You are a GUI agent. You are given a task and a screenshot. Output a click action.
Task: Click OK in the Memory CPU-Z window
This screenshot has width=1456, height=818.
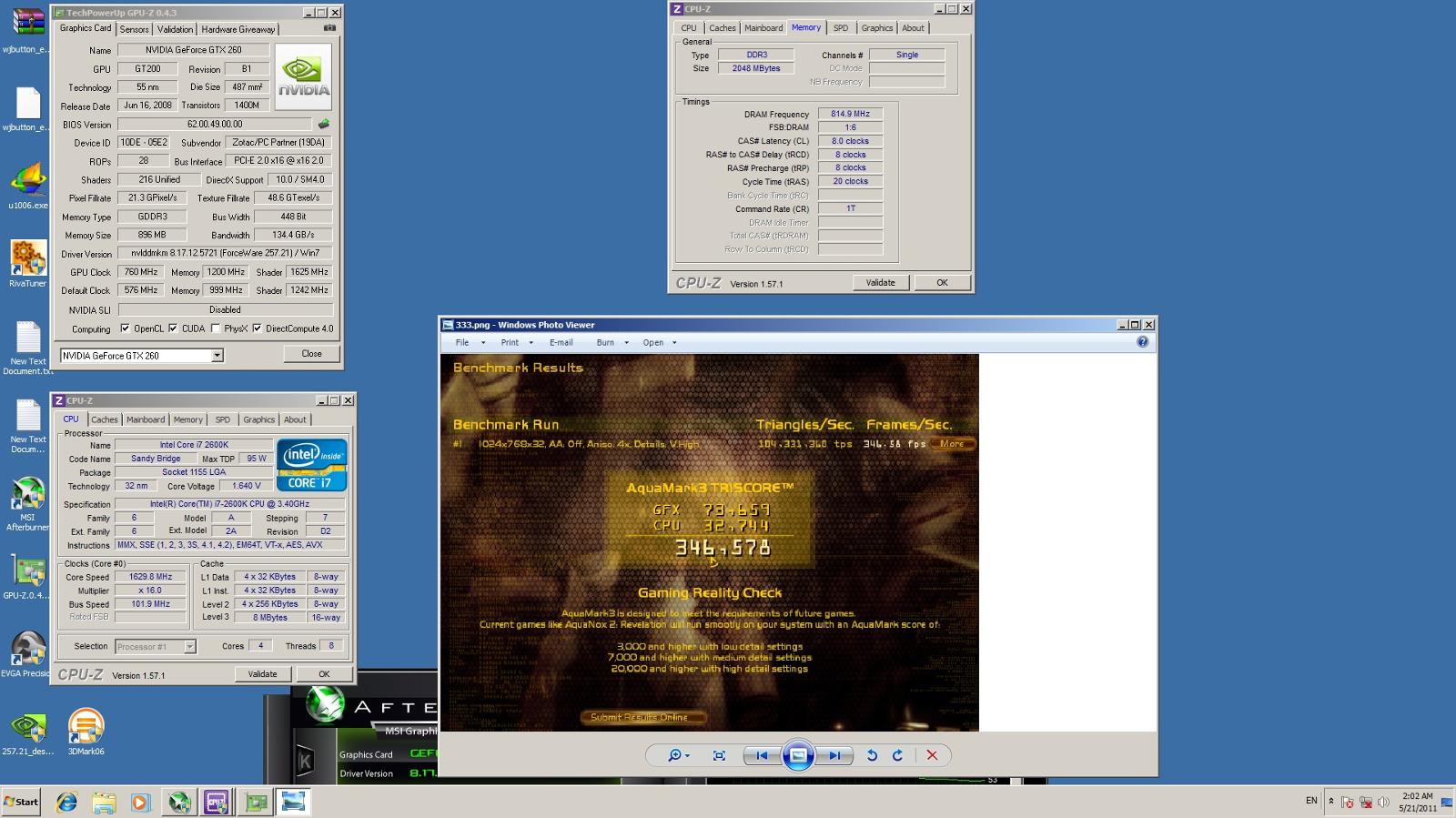[x=942, y=282]
